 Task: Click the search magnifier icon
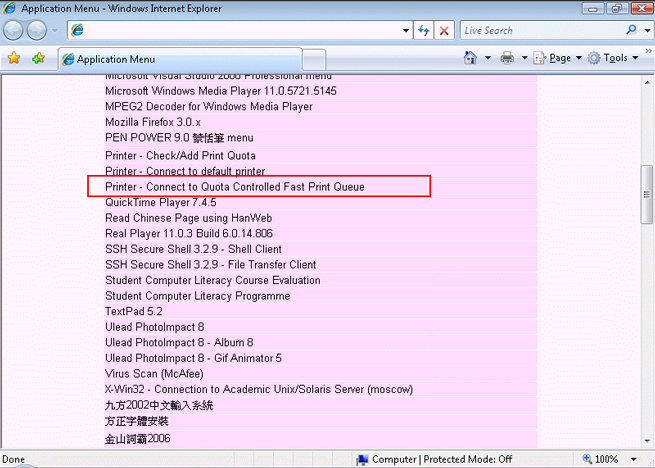point(631,30)
